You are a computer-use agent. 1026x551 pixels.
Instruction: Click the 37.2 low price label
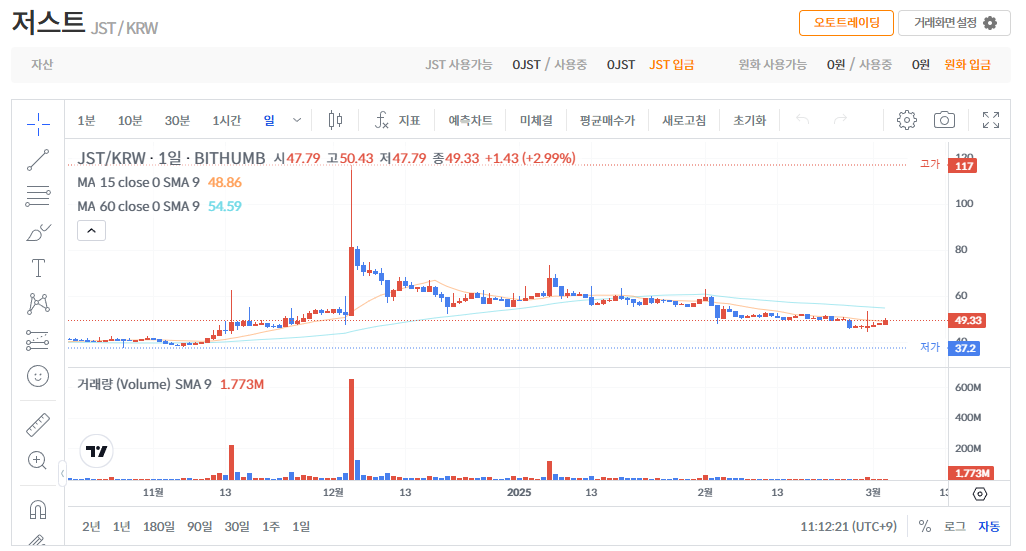coord(964,347)
